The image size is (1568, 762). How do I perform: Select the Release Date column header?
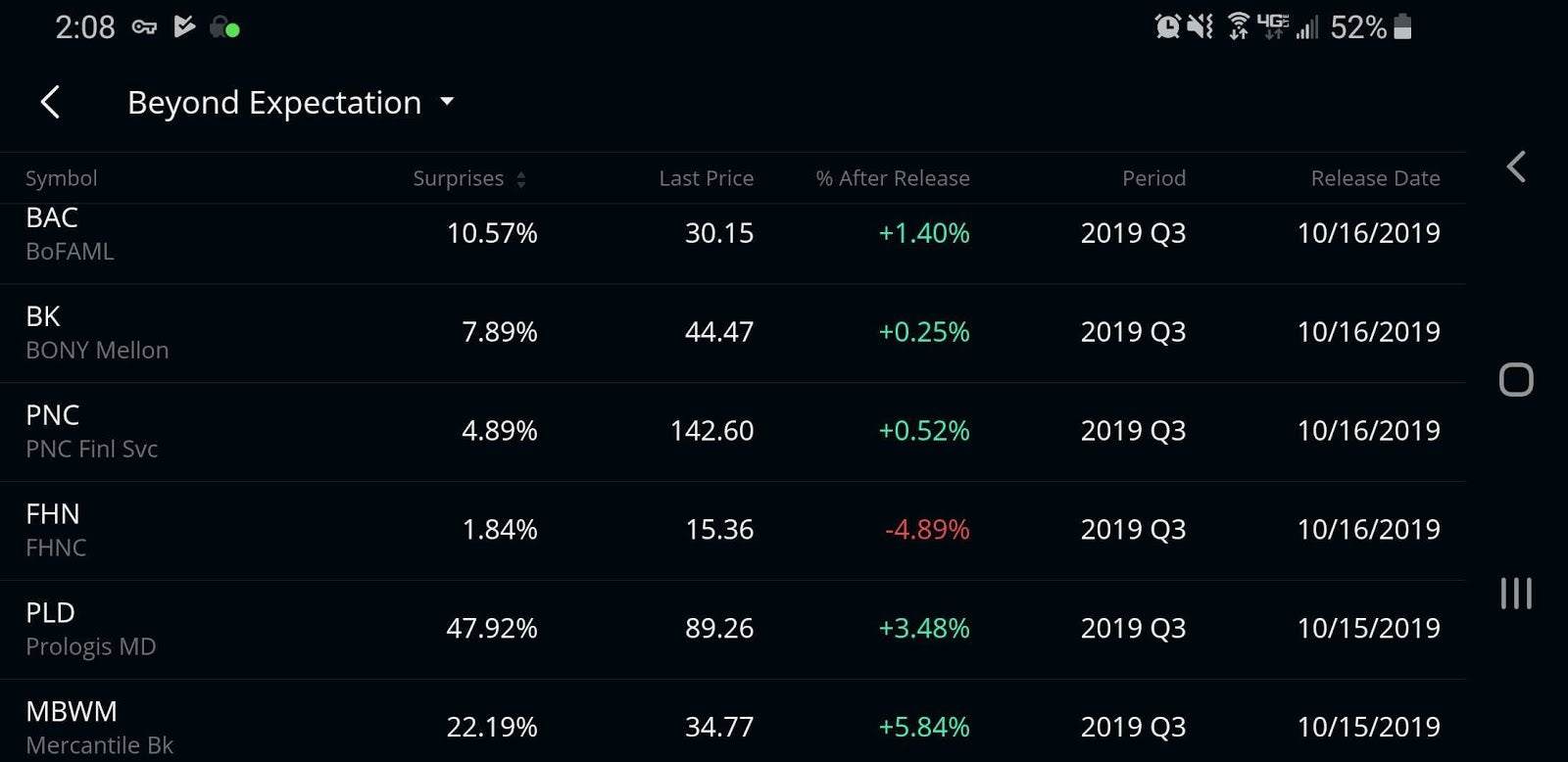pos(1375,178)
